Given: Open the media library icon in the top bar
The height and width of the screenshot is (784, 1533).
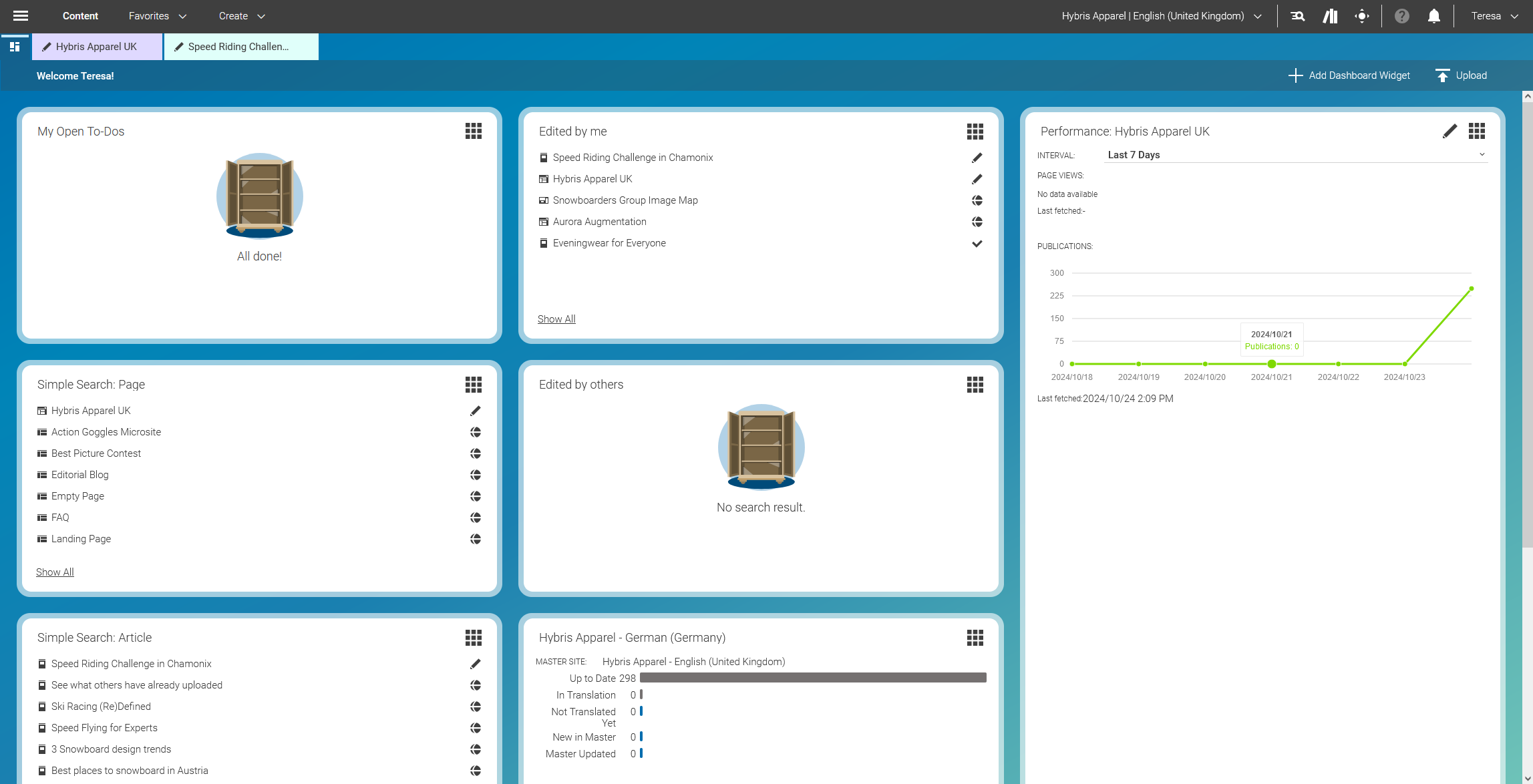Looking at the screenshot, I should [1329, 15].
